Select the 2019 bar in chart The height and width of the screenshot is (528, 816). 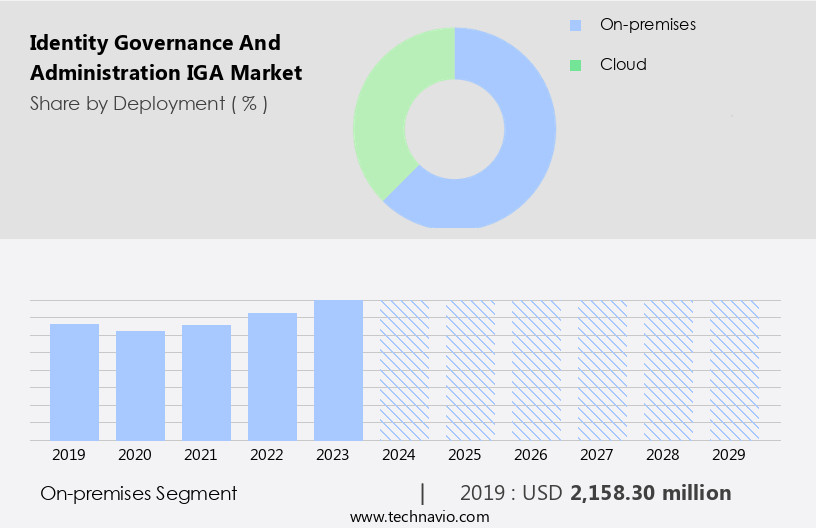click(x=74, y=382)
